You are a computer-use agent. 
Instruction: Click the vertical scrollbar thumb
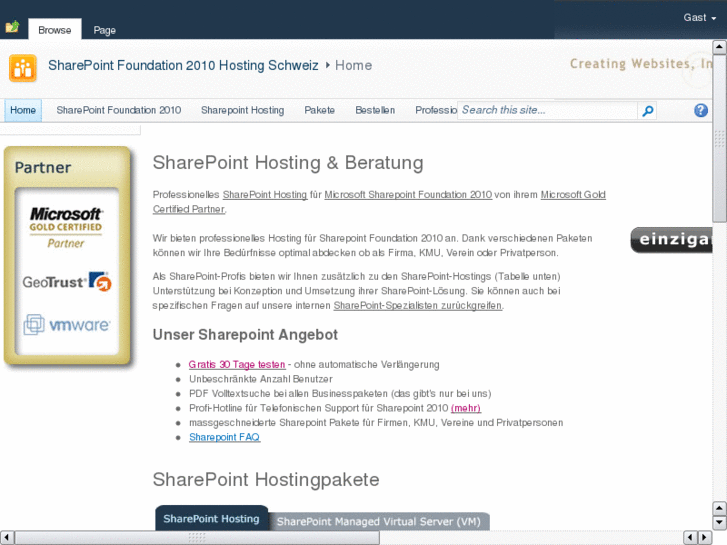click(x=719, y=139)
